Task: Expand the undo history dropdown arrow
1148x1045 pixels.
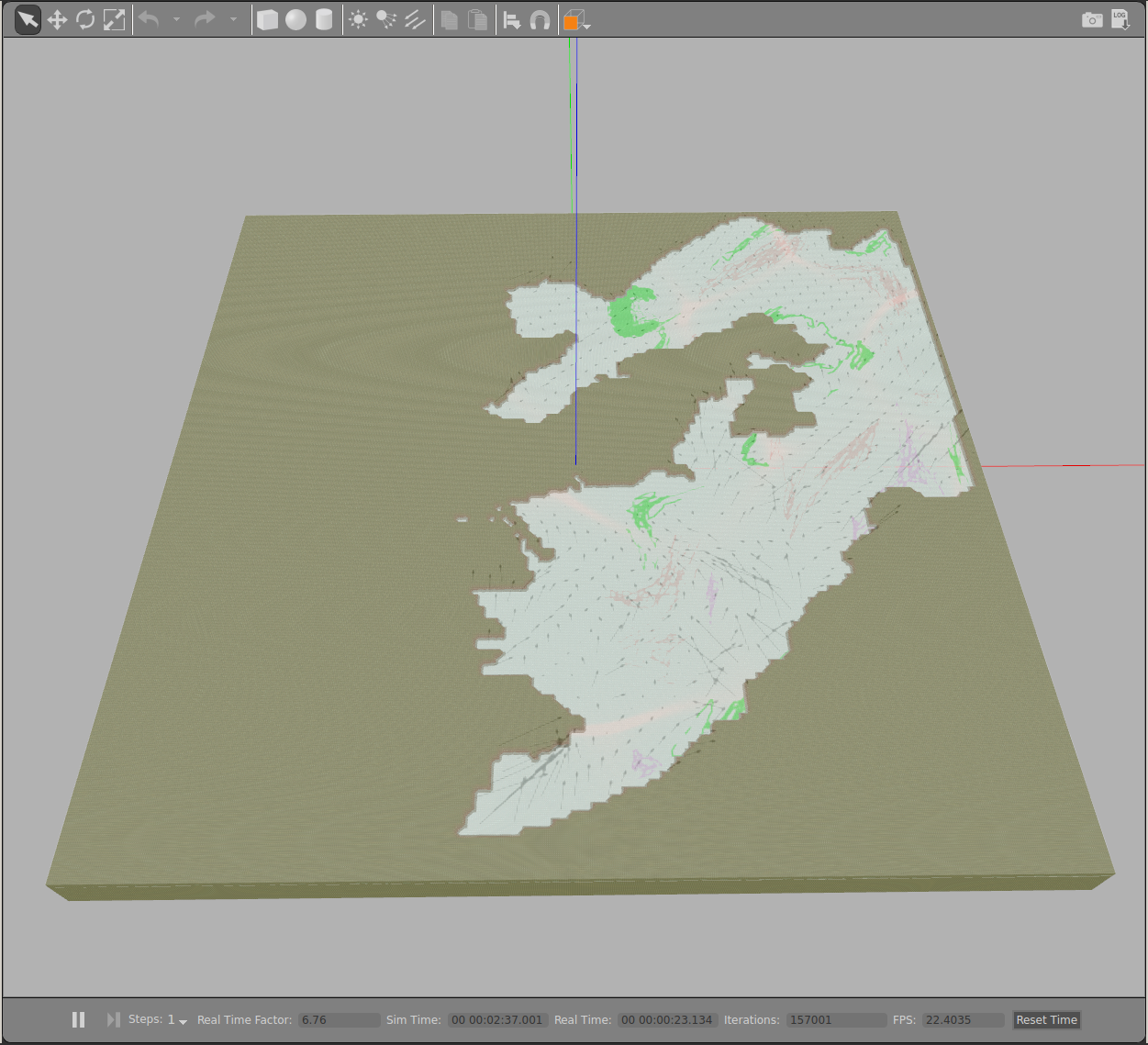Action: [177, 20]
